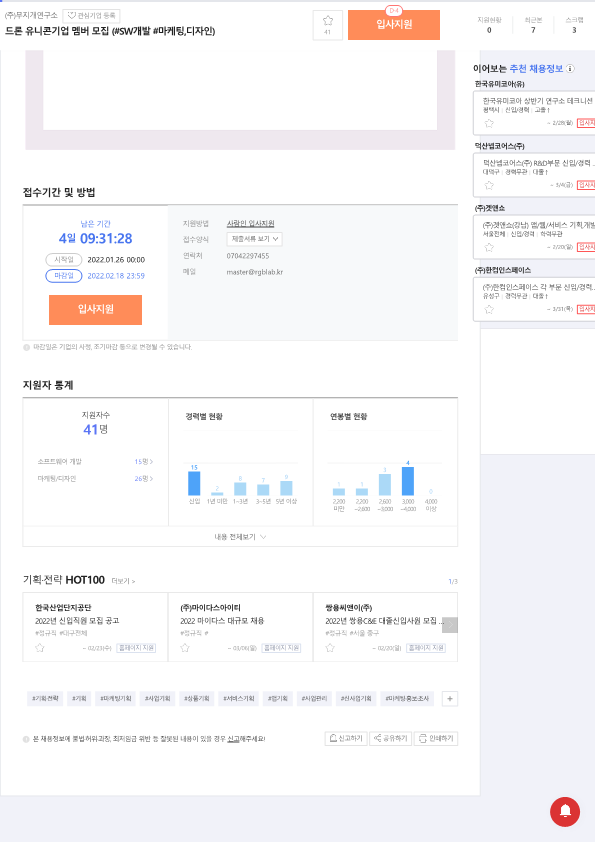Open the 제출서류 보기 dropdown
The height and width of the screenshot is (842, 595).
click(255, 239)
